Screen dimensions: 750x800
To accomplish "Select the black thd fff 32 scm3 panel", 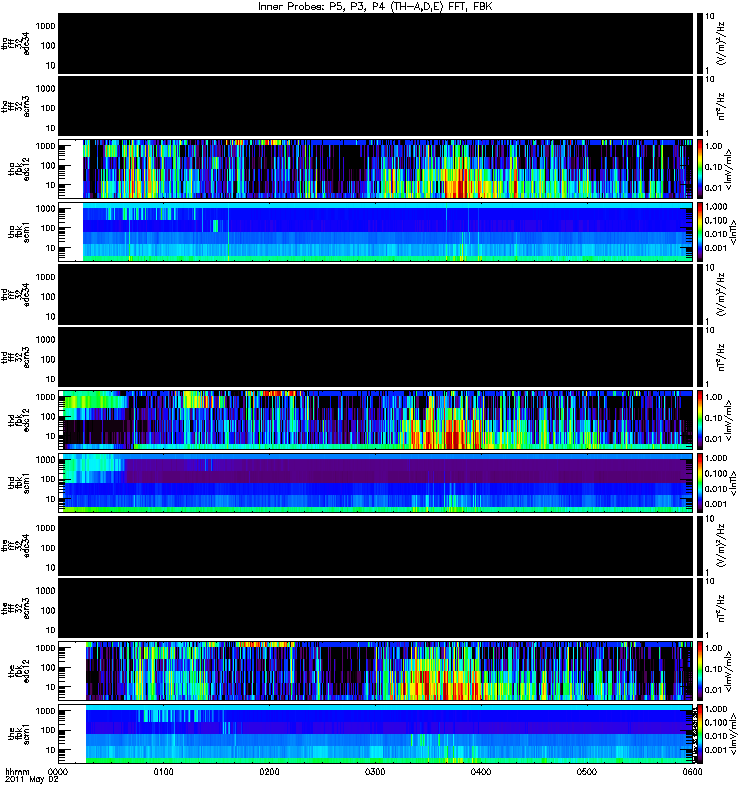I will (x=376, y=357).
